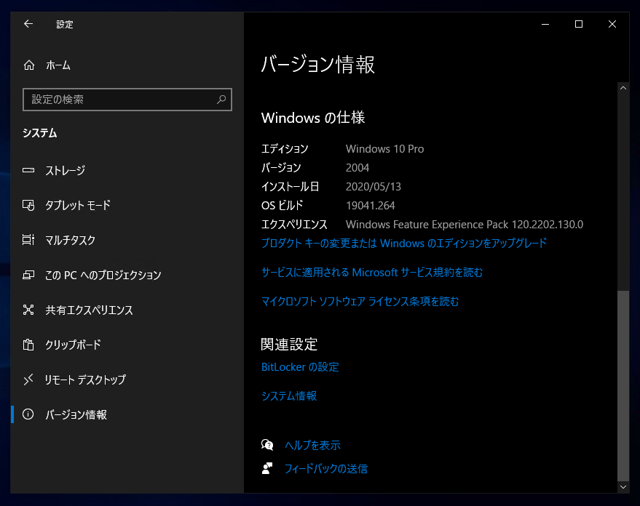Click the ストレージ storage icon
This screenshot has width=640, height=506.
point(28,170)
